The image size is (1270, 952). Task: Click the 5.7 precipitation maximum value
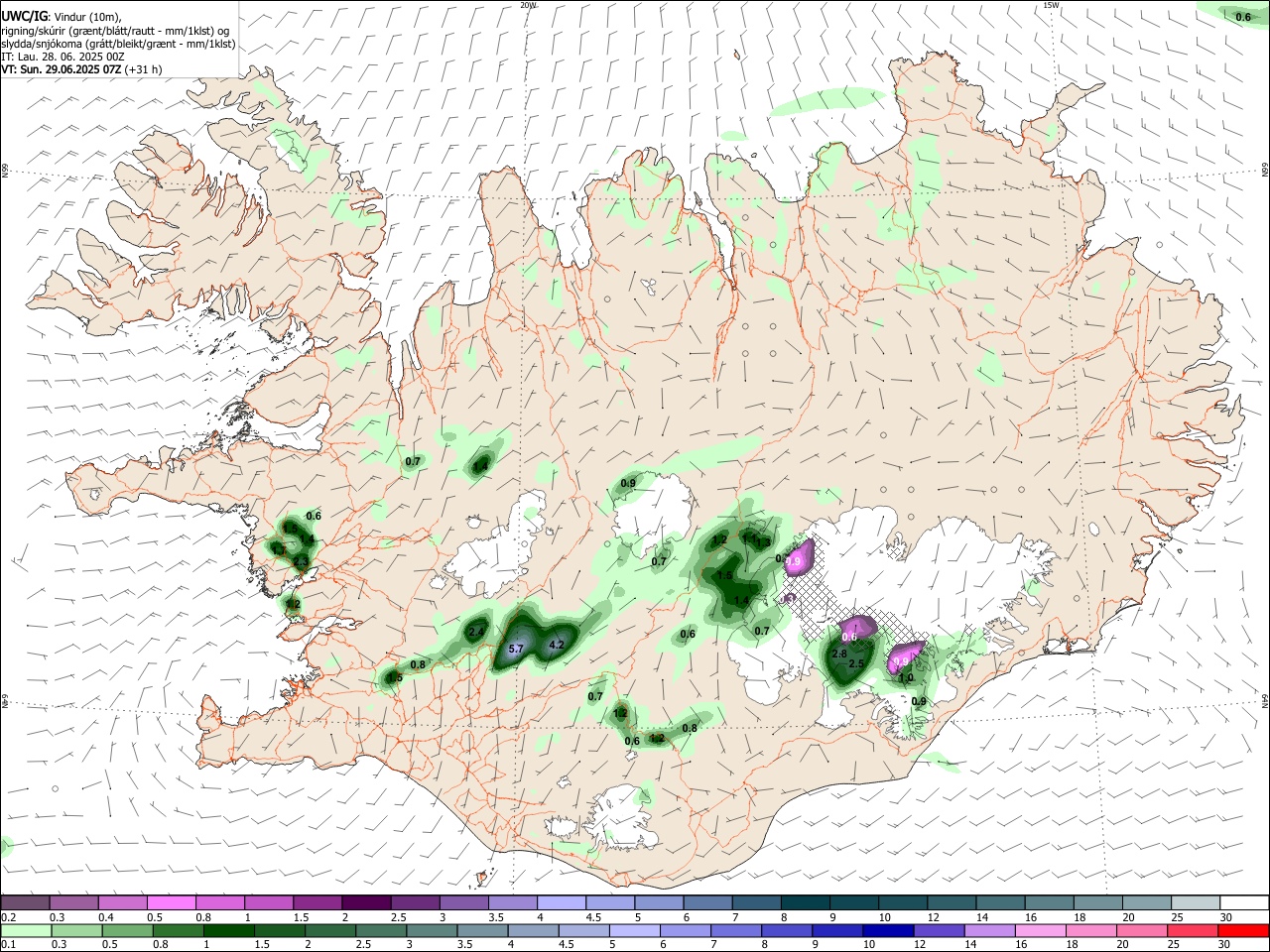point(516,649)
